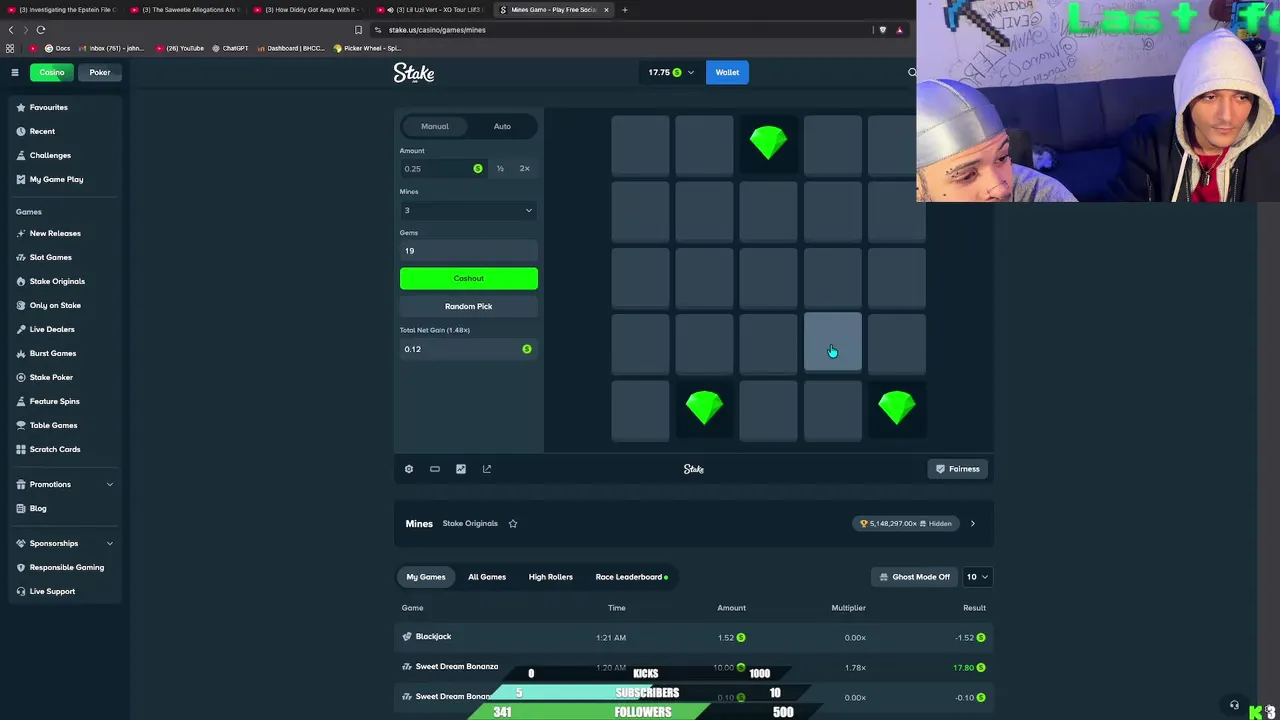1280x720 pixels.
Task: Switch to Mines Game browser tab
Action: (x=553, y=10)
